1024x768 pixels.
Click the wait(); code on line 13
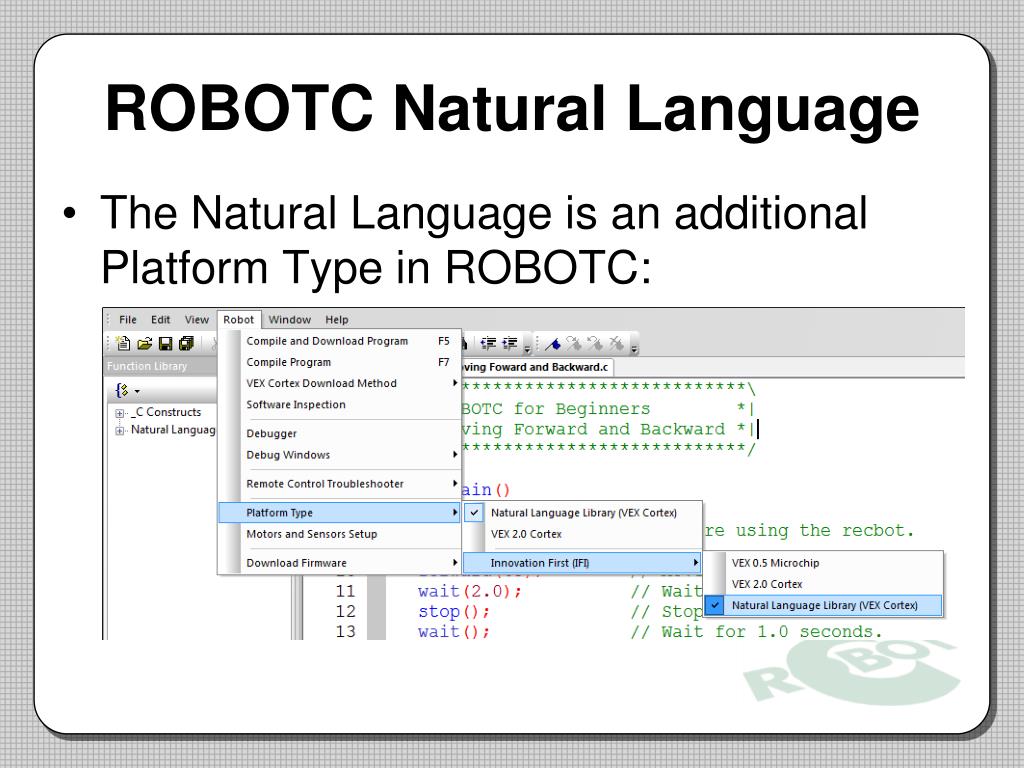(x=454, y=632)
